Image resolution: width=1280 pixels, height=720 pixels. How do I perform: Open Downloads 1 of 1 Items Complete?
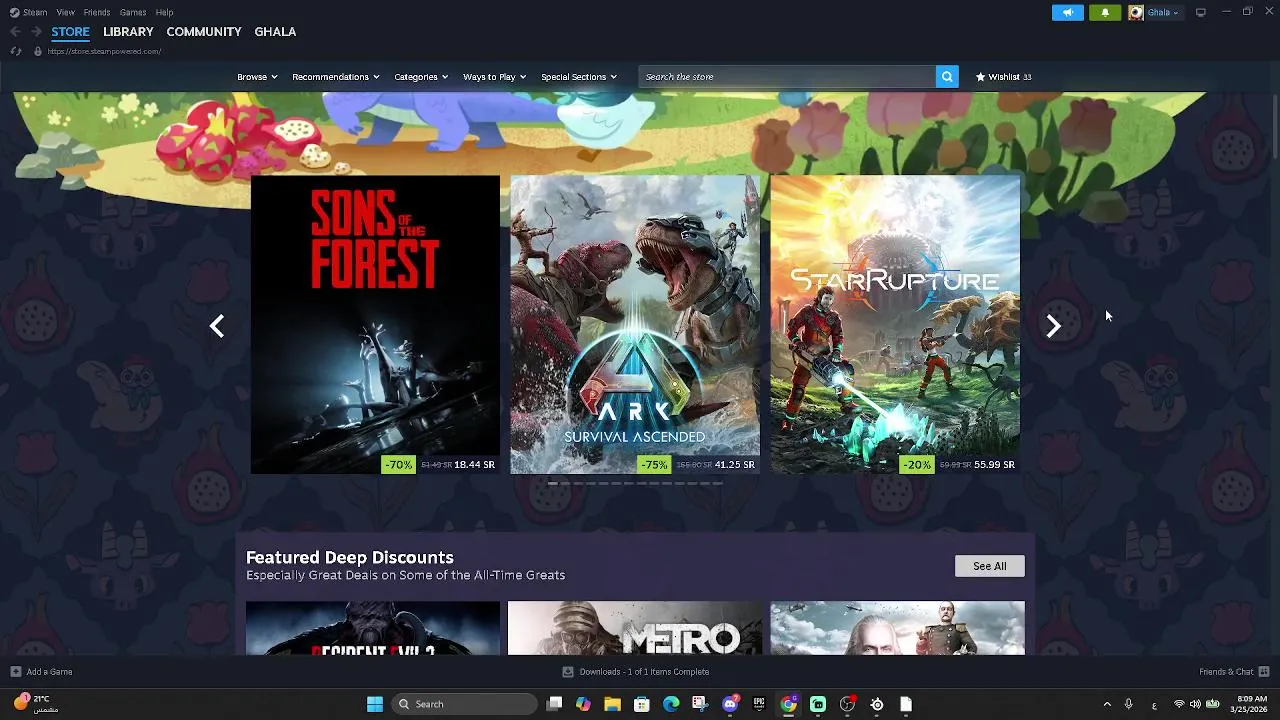pyautogui.click(x=644, y=672)
